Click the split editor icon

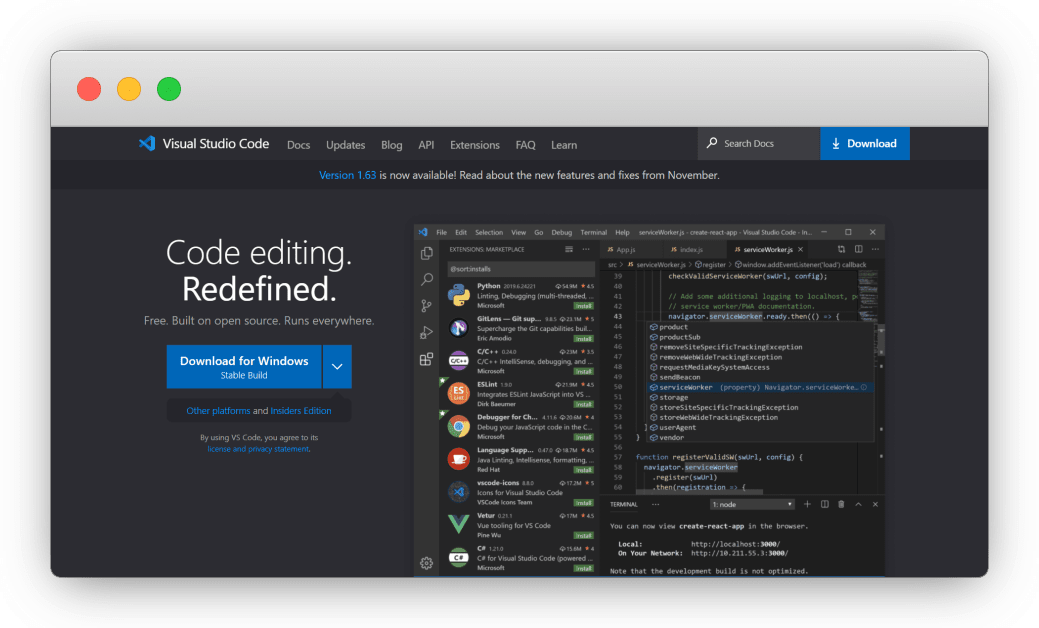(x=858, y=250)
